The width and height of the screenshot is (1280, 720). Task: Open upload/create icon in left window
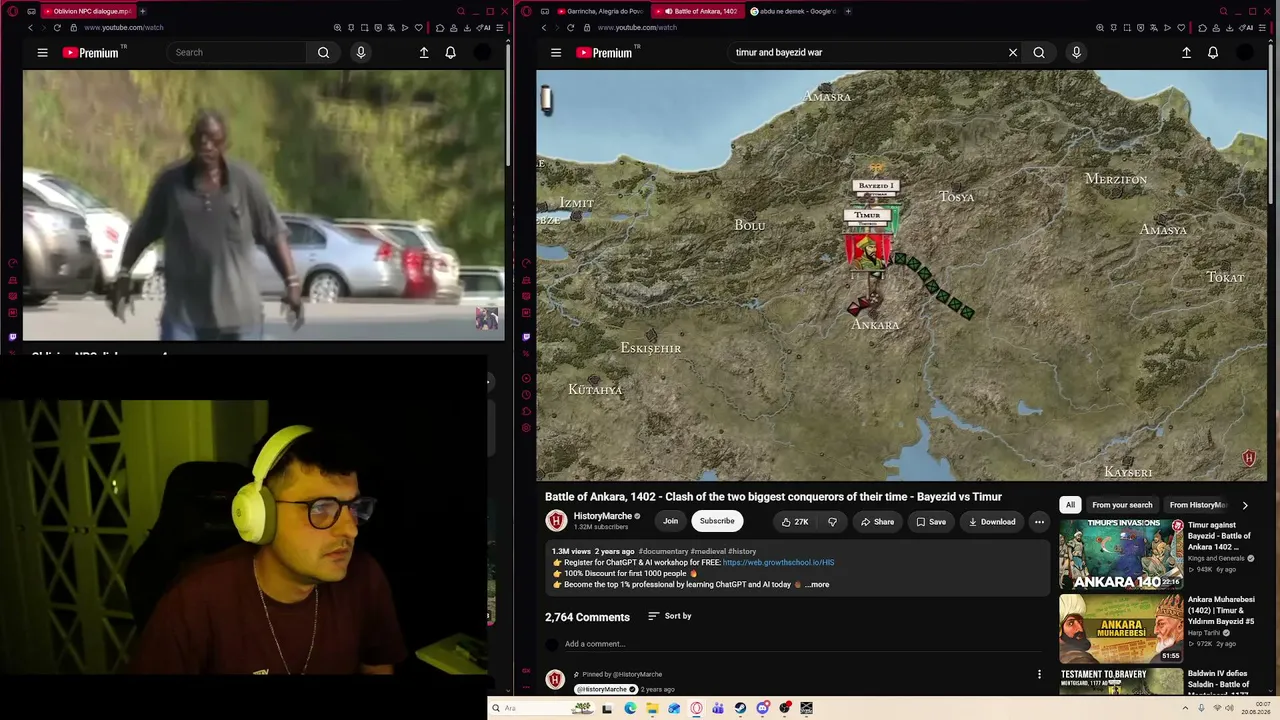click(424, 53)
